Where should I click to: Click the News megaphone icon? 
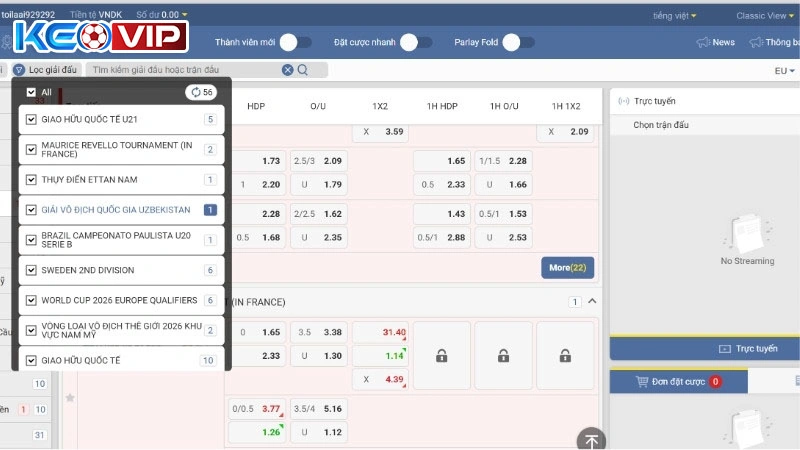pyautogui.click(x=703, y=42)
